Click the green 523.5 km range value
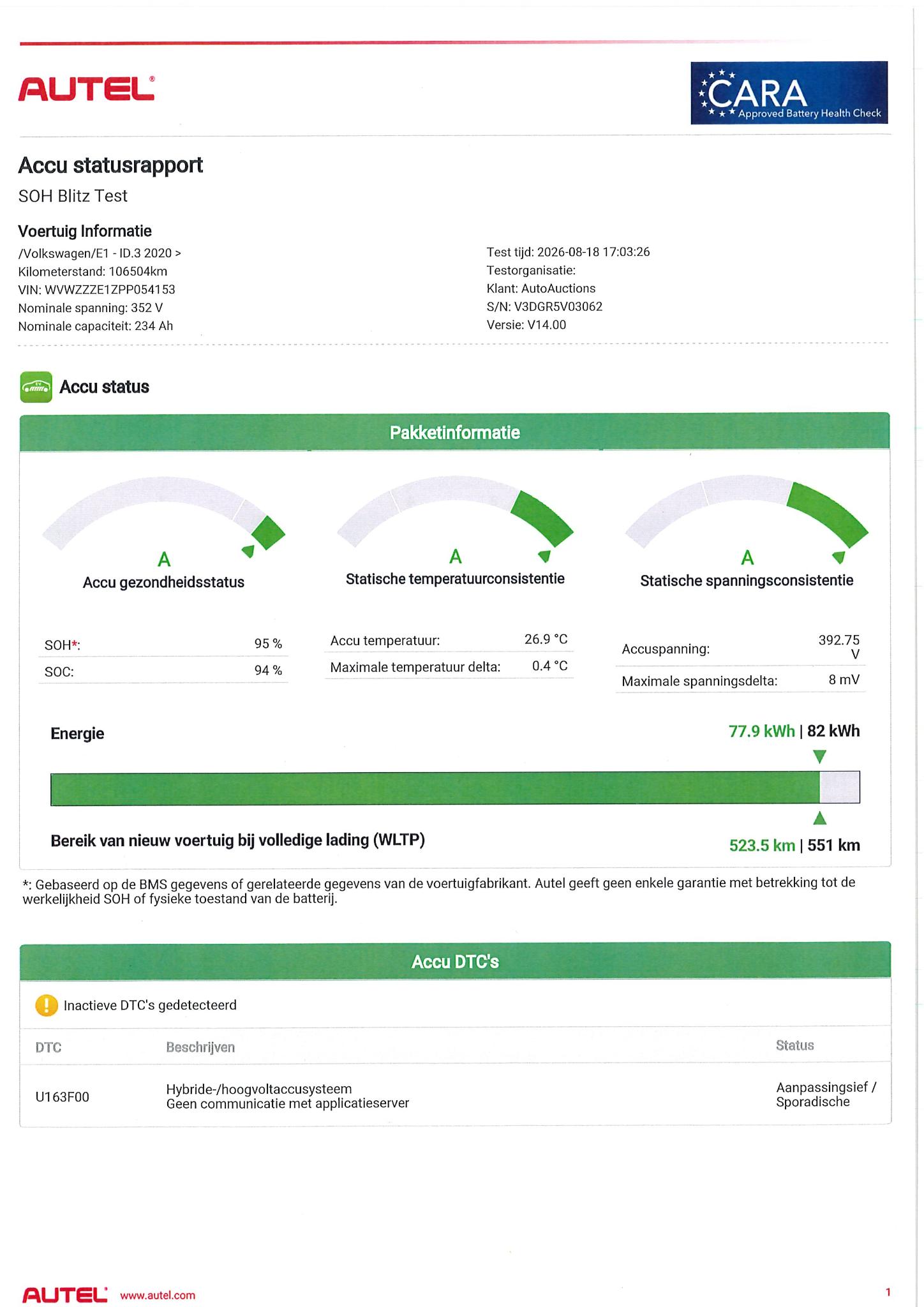Viewport: 924px width, 1307px height. point(762,846)
